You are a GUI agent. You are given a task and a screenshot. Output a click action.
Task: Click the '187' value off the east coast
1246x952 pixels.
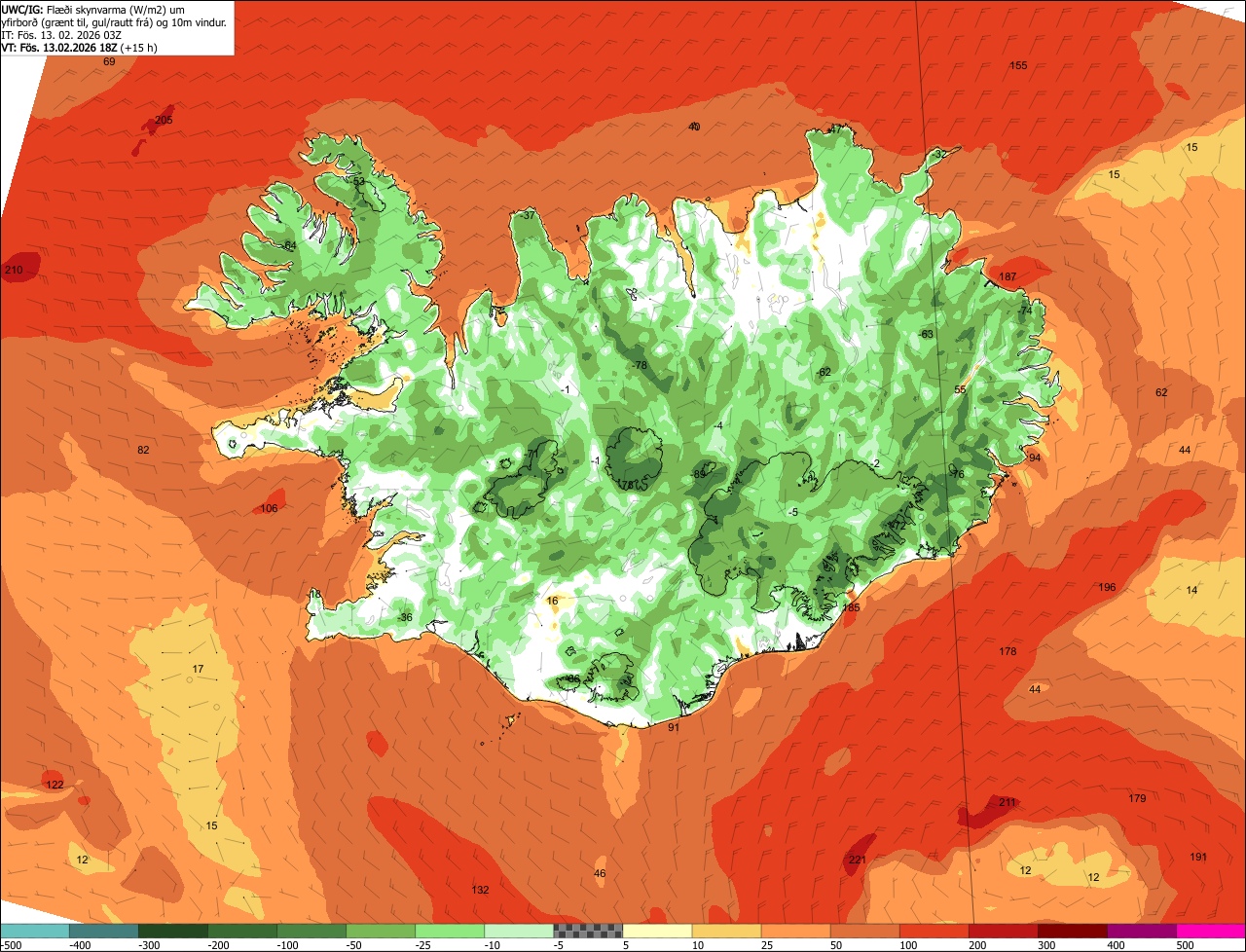tap(1008, 276)
